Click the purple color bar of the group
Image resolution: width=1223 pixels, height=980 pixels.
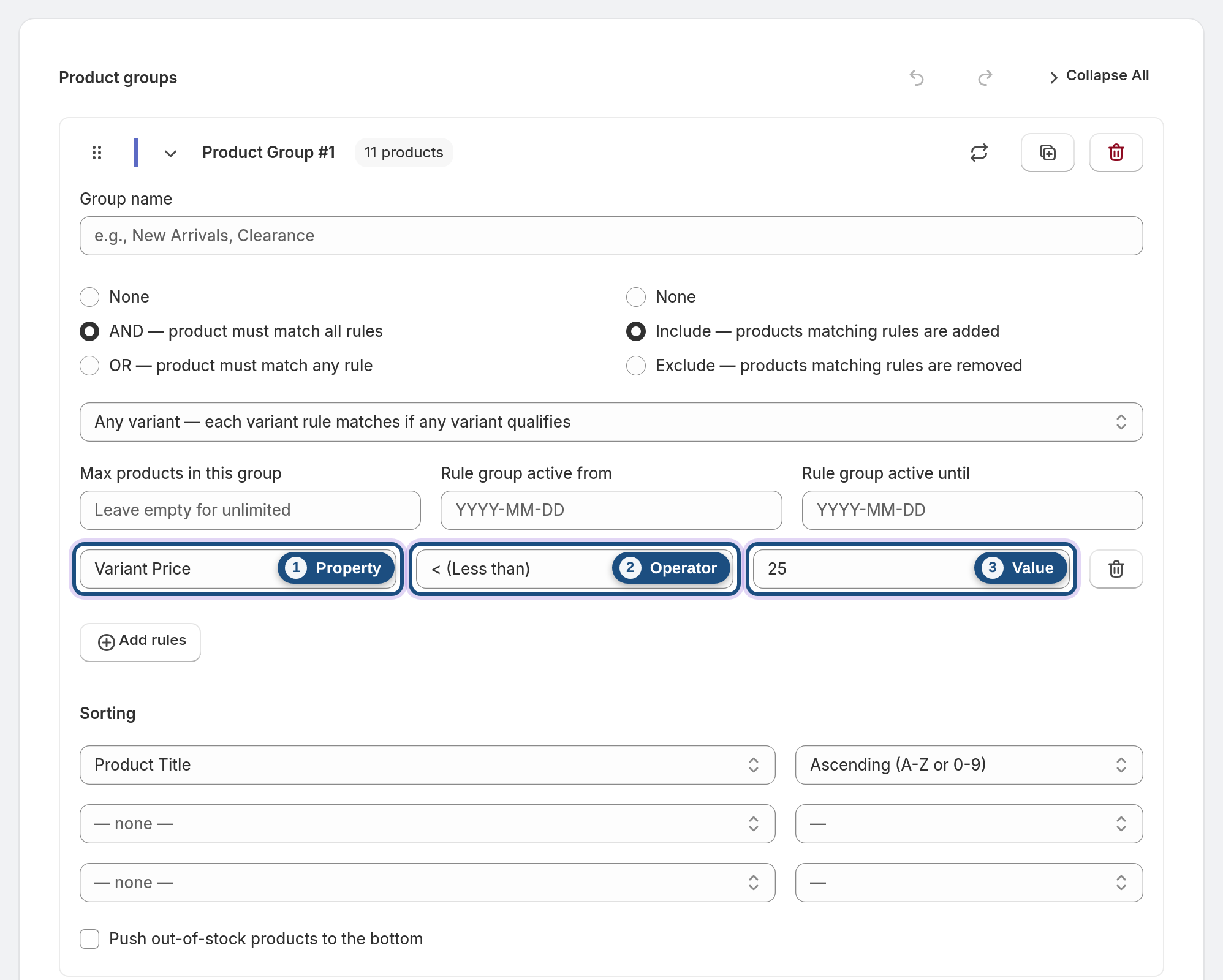(x=136, y=153)
